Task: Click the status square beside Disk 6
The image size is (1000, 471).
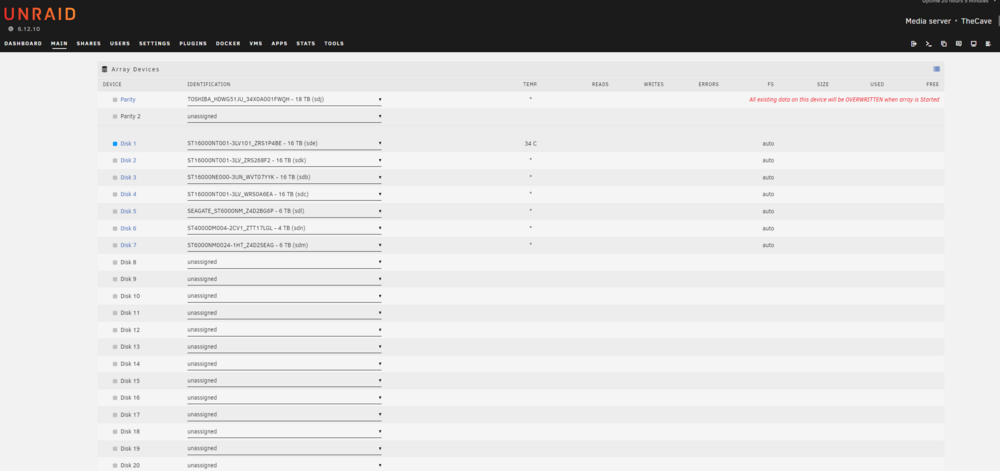Action: point(115,228)
